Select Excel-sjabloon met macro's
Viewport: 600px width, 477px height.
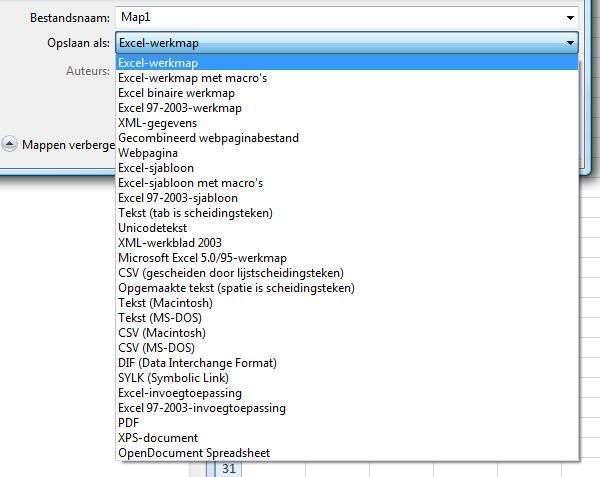point(347,183)
